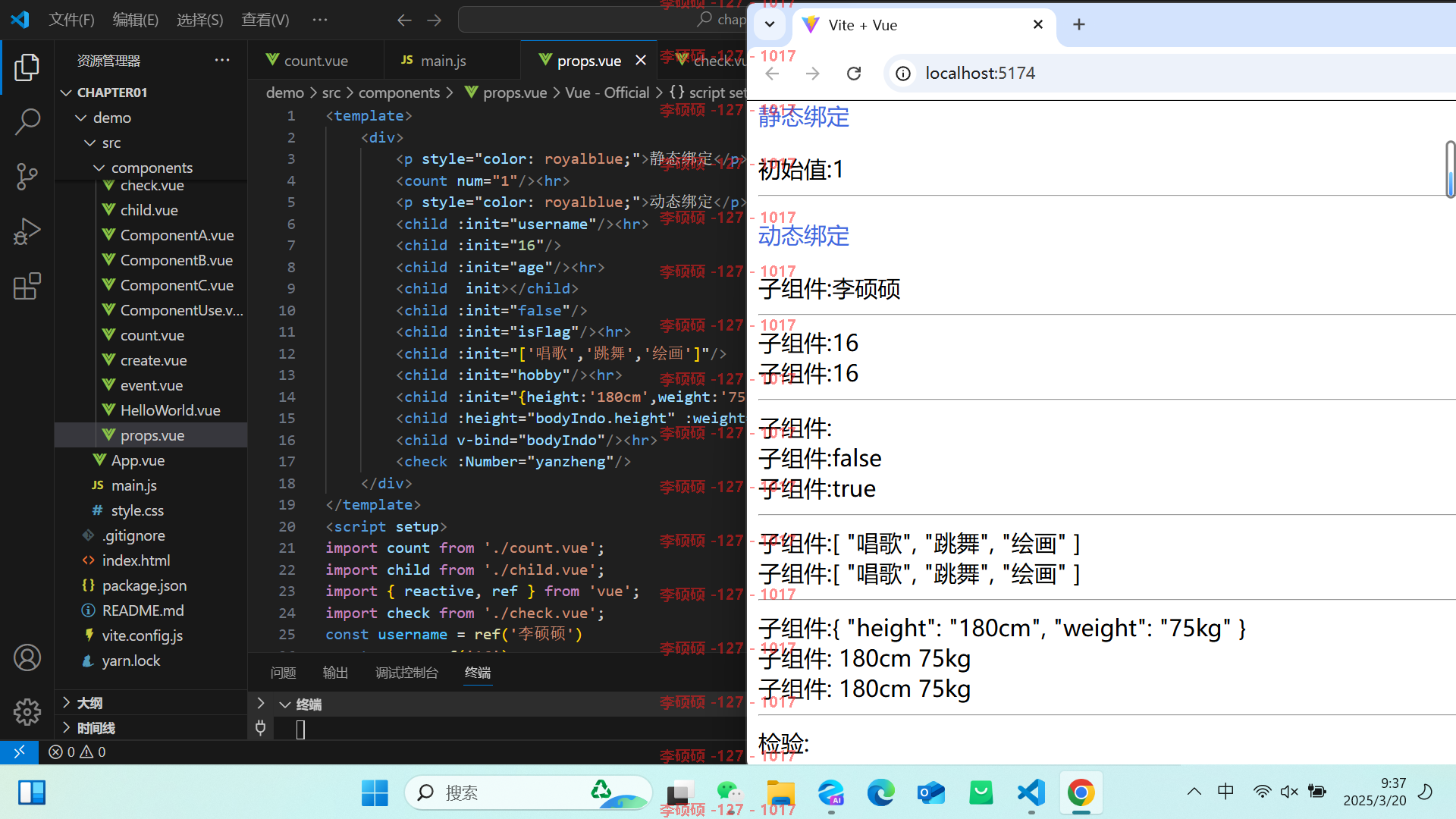Click the terminal plug icon
This screenshot has width=1456, height=819.
pos(260,728)
